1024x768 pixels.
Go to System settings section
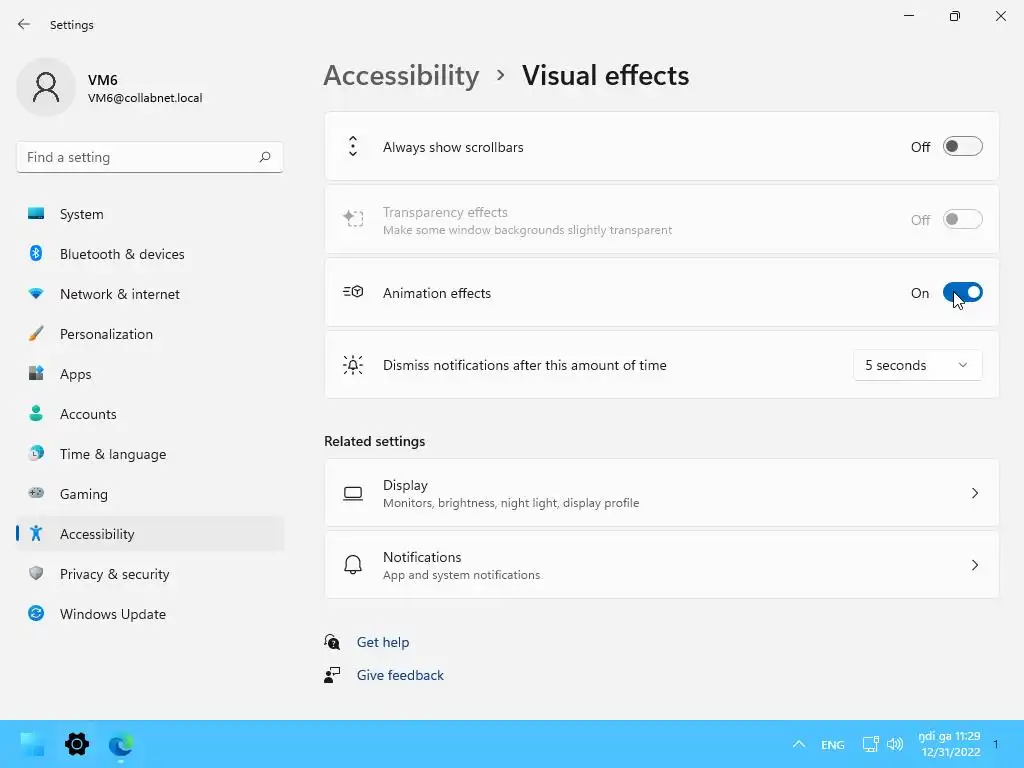(81, 214)
